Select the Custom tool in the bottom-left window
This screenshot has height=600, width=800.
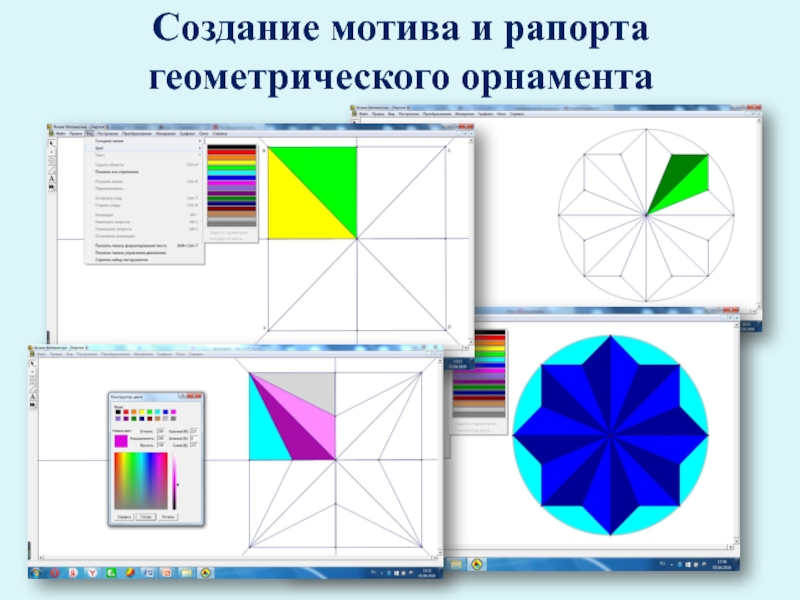[33, 405]
